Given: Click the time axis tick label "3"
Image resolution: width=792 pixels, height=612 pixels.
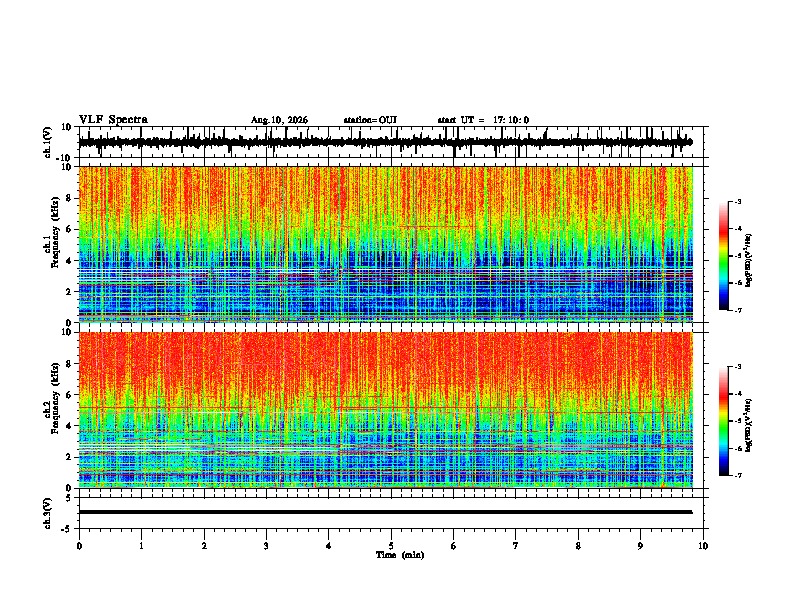Looking at the screenshot, I should 266,546.
